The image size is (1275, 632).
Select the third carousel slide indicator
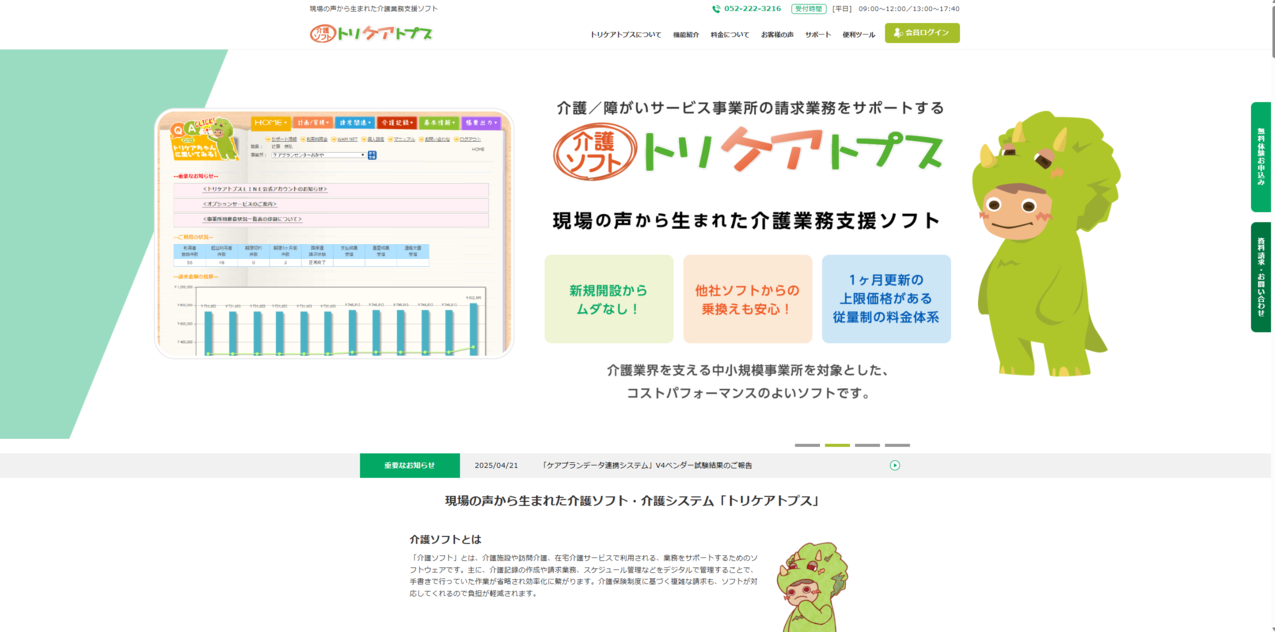pos(867,445)
